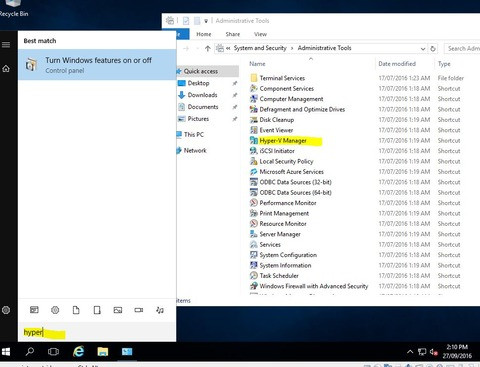This screenshot has height=367, width=480.
Task: Filter search results by Photos icon
Action: [x=118, y=310]
